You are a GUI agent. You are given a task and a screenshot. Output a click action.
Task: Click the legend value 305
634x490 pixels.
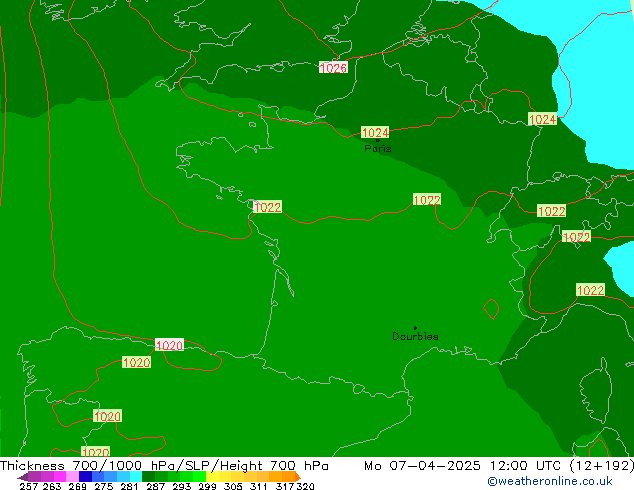click(x=233, y=486)
